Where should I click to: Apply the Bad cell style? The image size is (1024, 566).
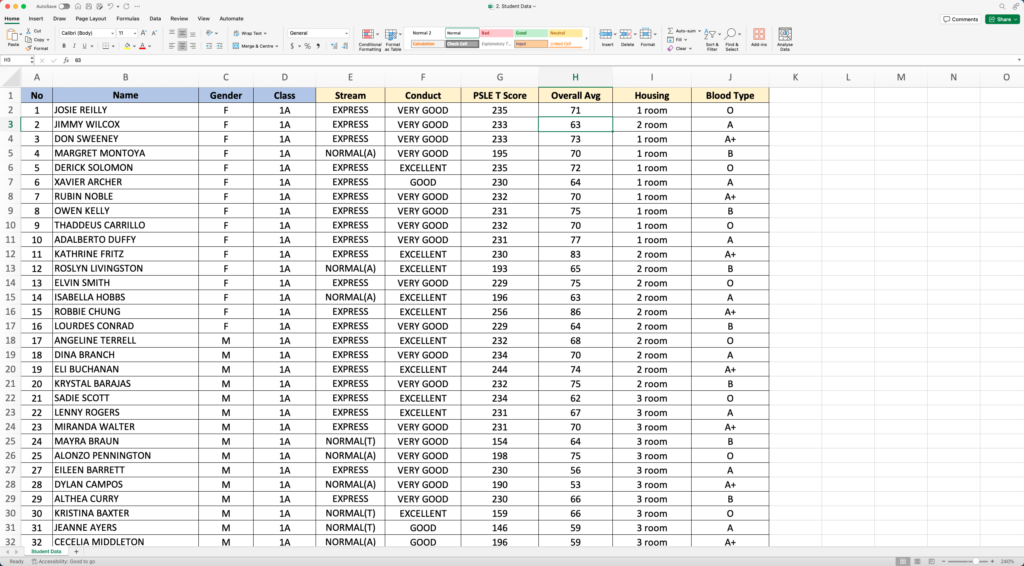coord(496,33)
